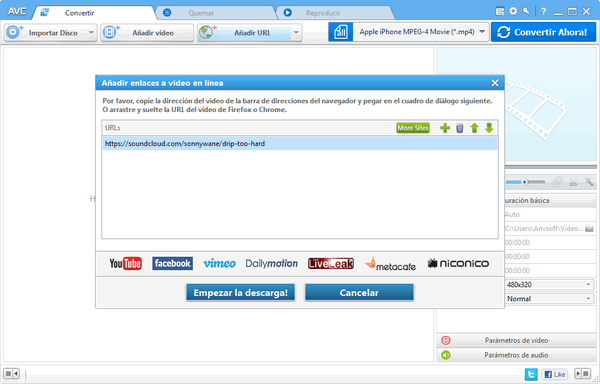Click the green plus add URL icon
600x384 pixels.
[445, 128]
